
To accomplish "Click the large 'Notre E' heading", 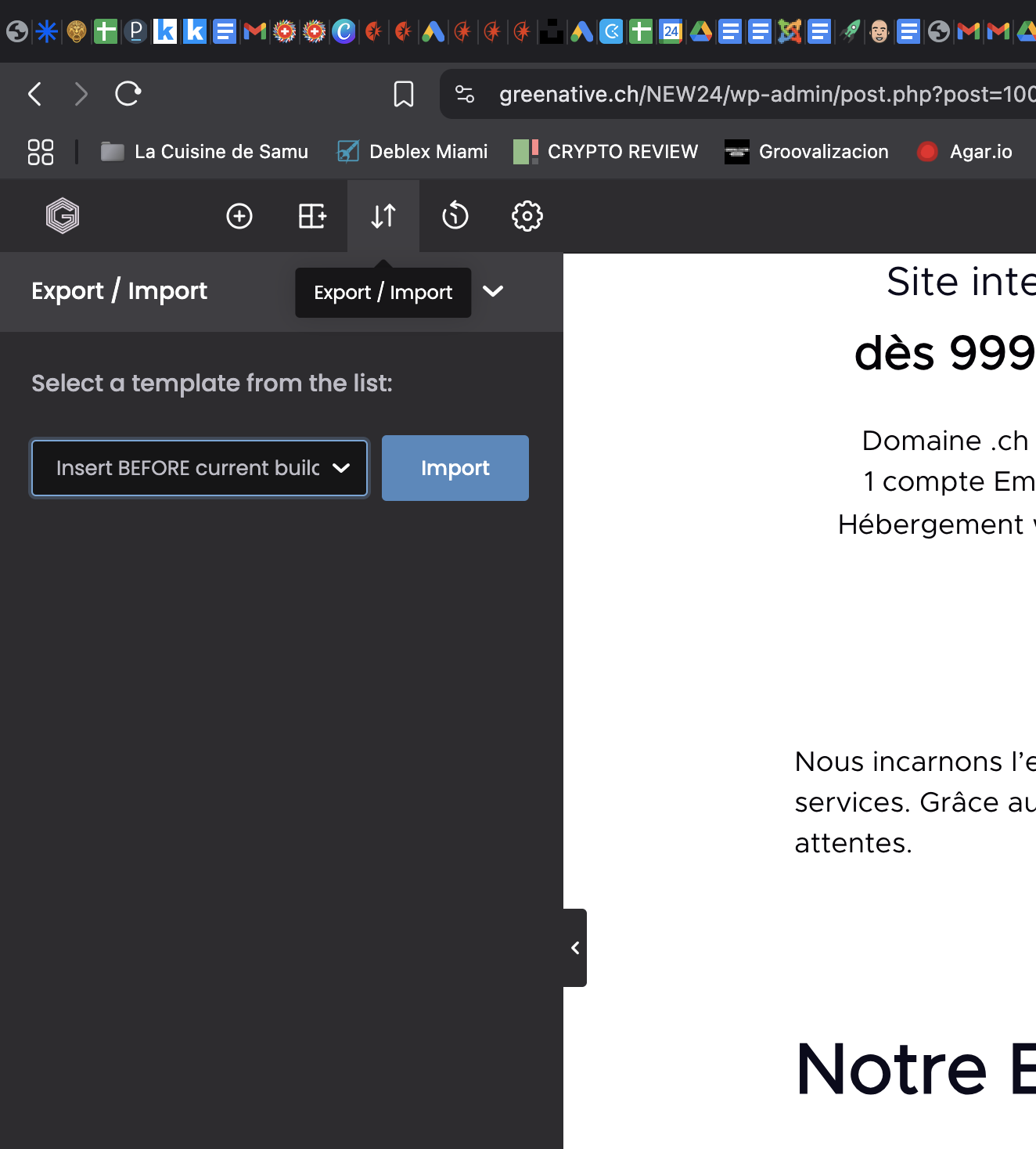I will coord(915,1069).
